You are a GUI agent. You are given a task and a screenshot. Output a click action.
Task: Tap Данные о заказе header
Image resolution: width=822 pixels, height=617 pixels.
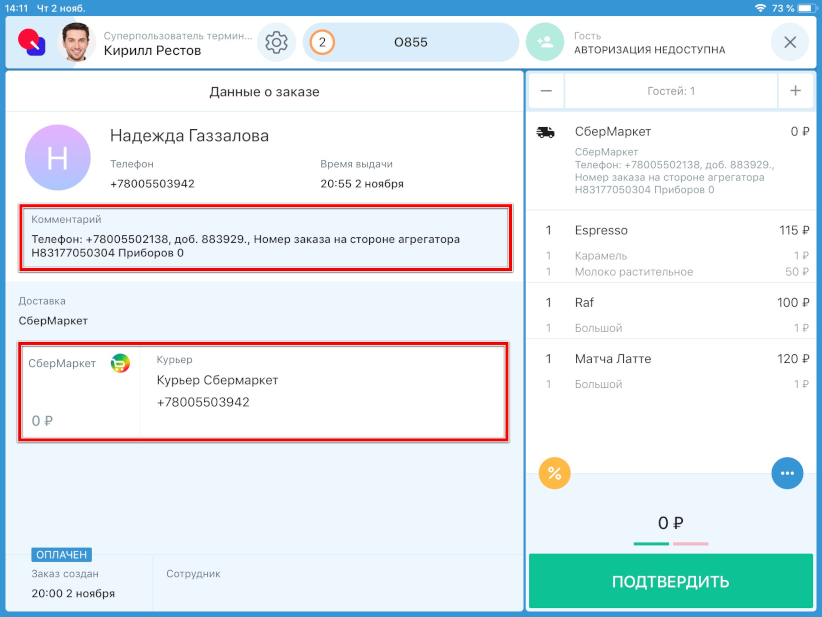coord(264,92)
